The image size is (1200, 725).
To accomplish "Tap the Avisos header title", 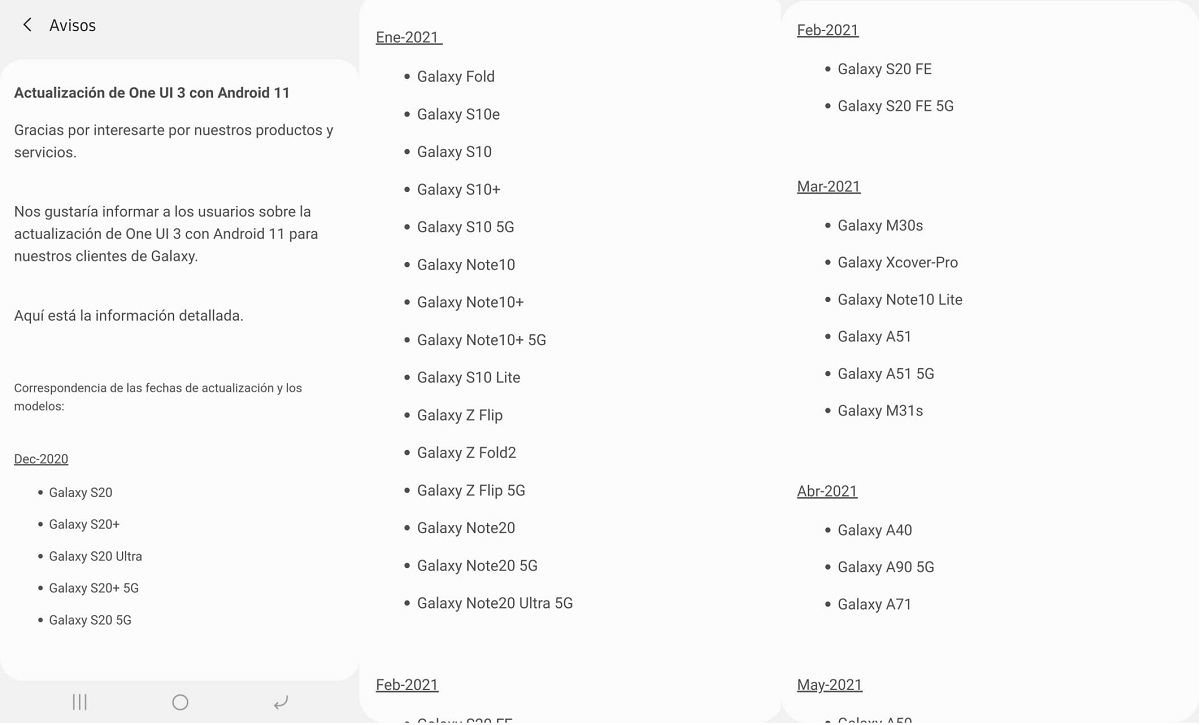I will point(73,25).
